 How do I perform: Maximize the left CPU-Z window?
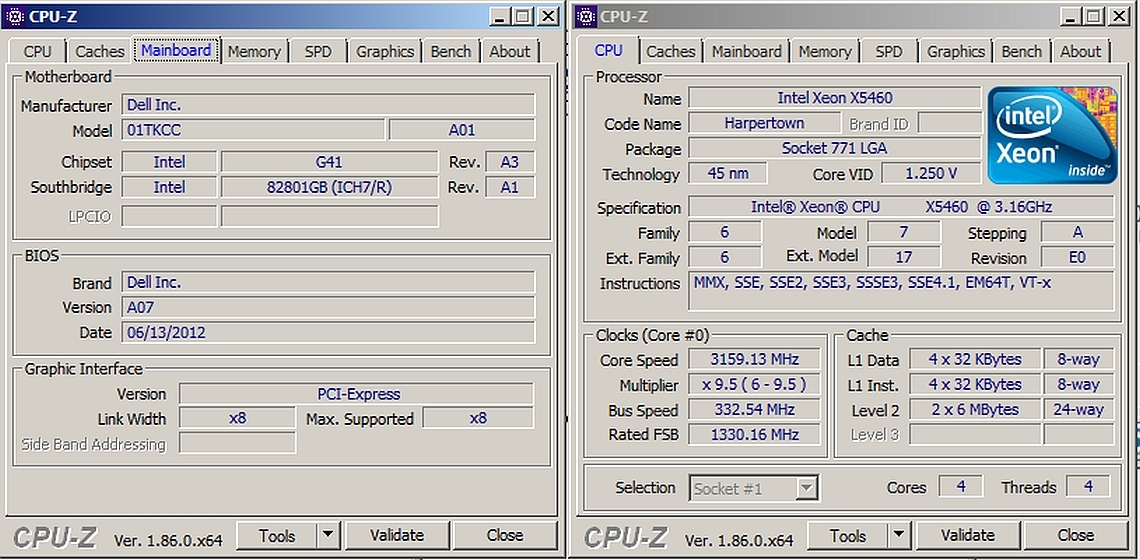pos(522,16)
